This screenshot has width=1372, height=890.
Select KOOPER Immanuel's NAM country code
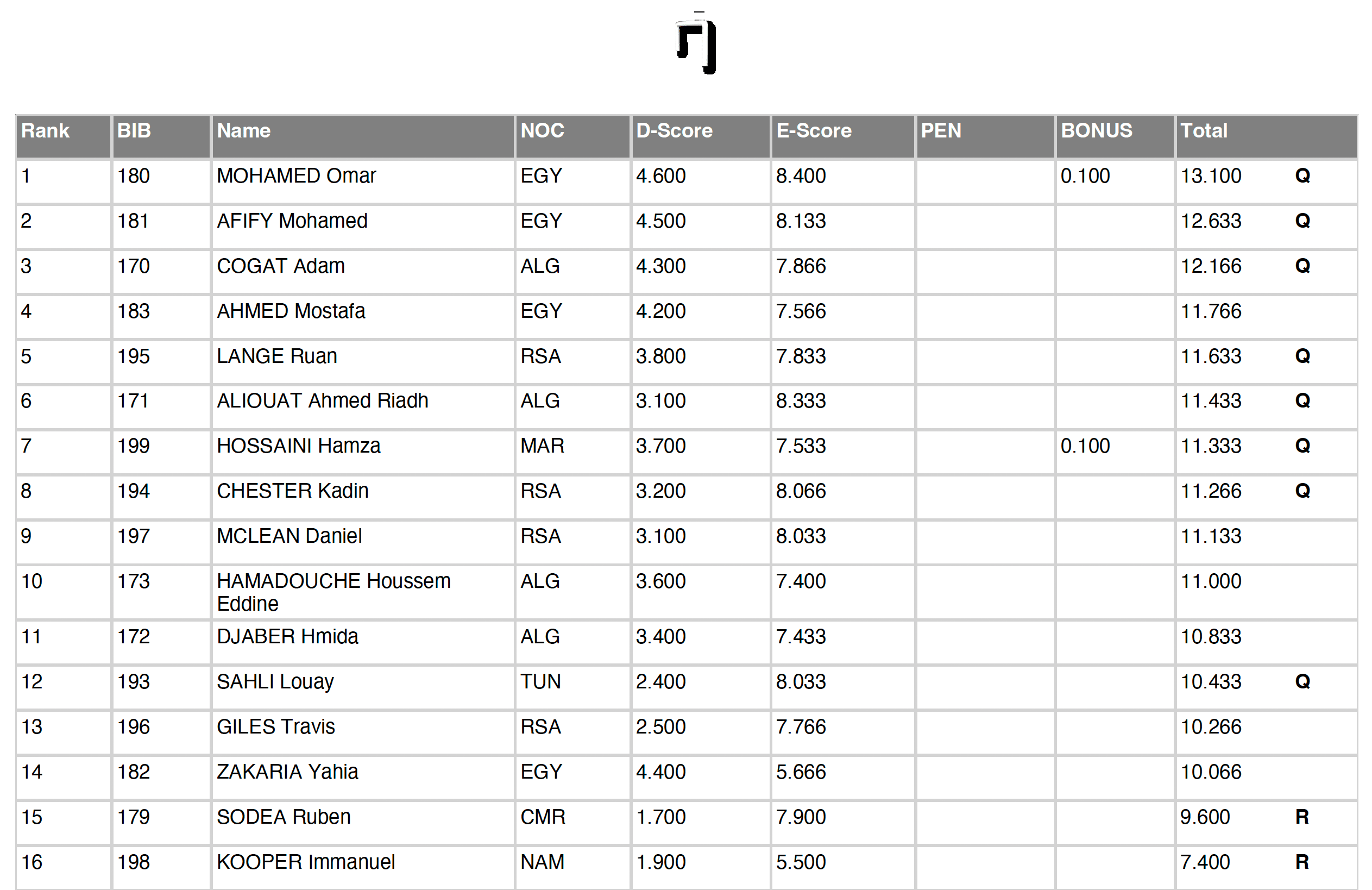pos(542,862)
